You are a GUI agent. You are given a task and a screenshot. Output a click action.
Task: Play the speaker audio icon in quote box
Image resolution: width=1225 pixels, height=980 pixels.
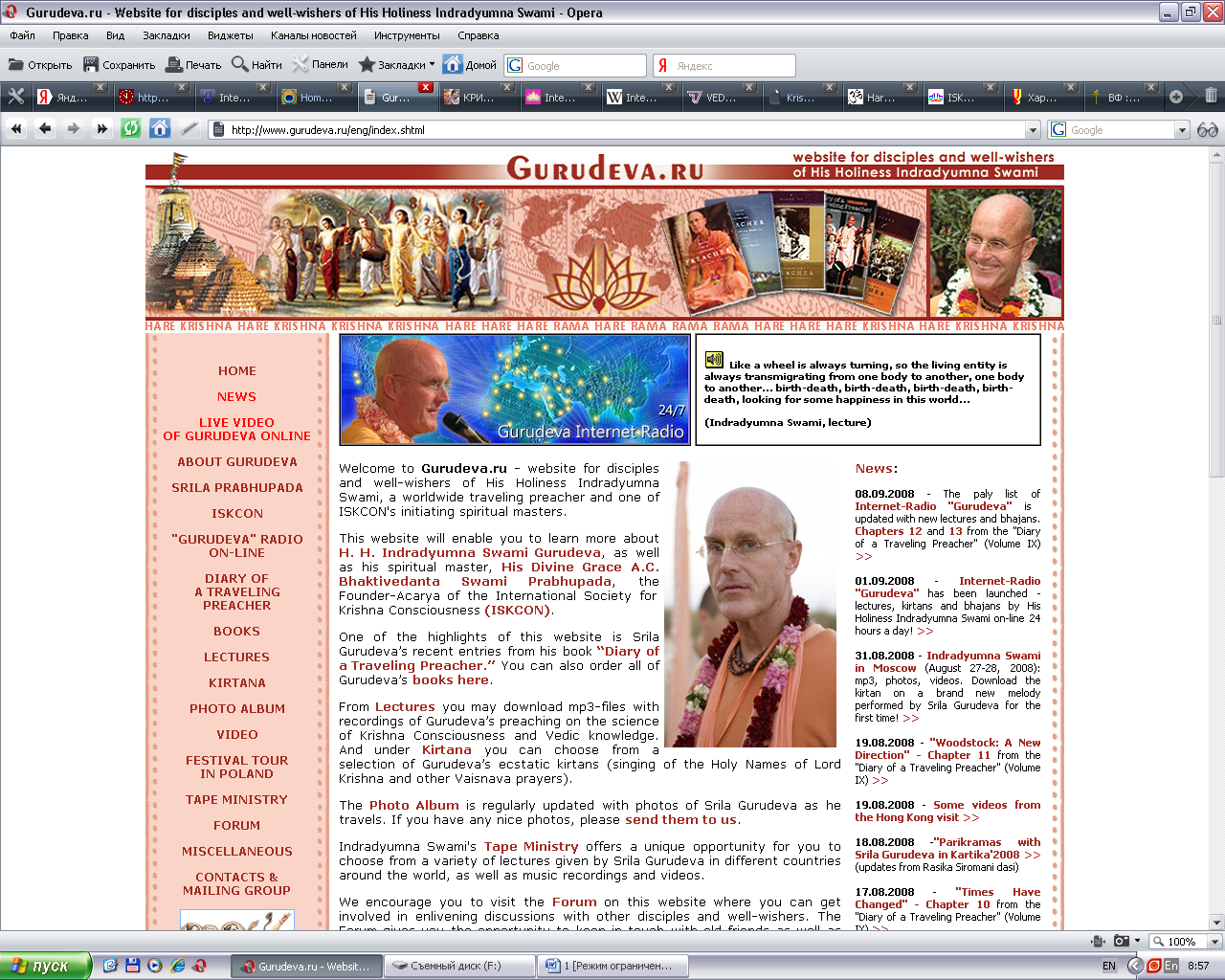(x=714, y=360)
